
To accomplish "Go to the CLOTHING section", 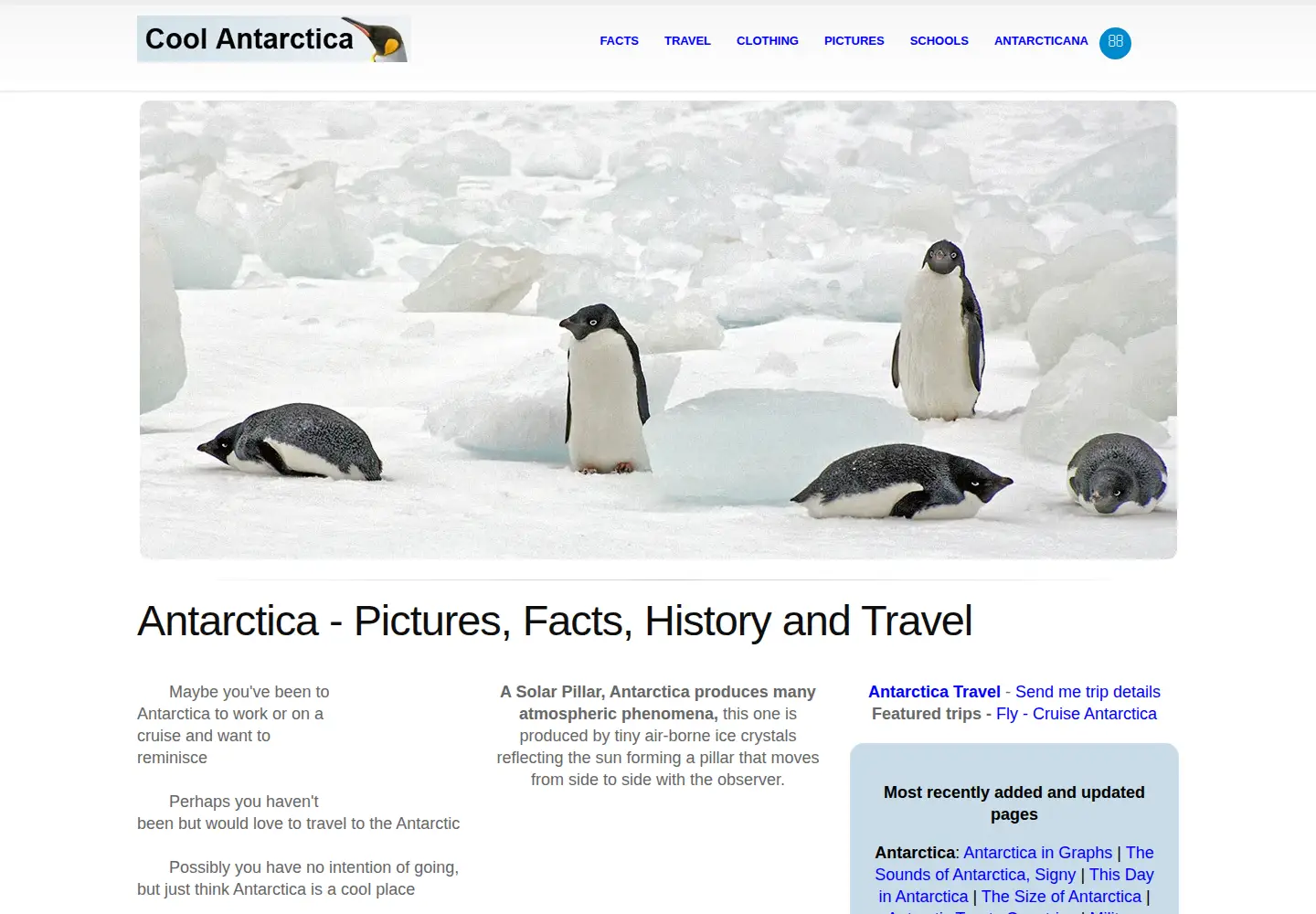I will [768, 41].
